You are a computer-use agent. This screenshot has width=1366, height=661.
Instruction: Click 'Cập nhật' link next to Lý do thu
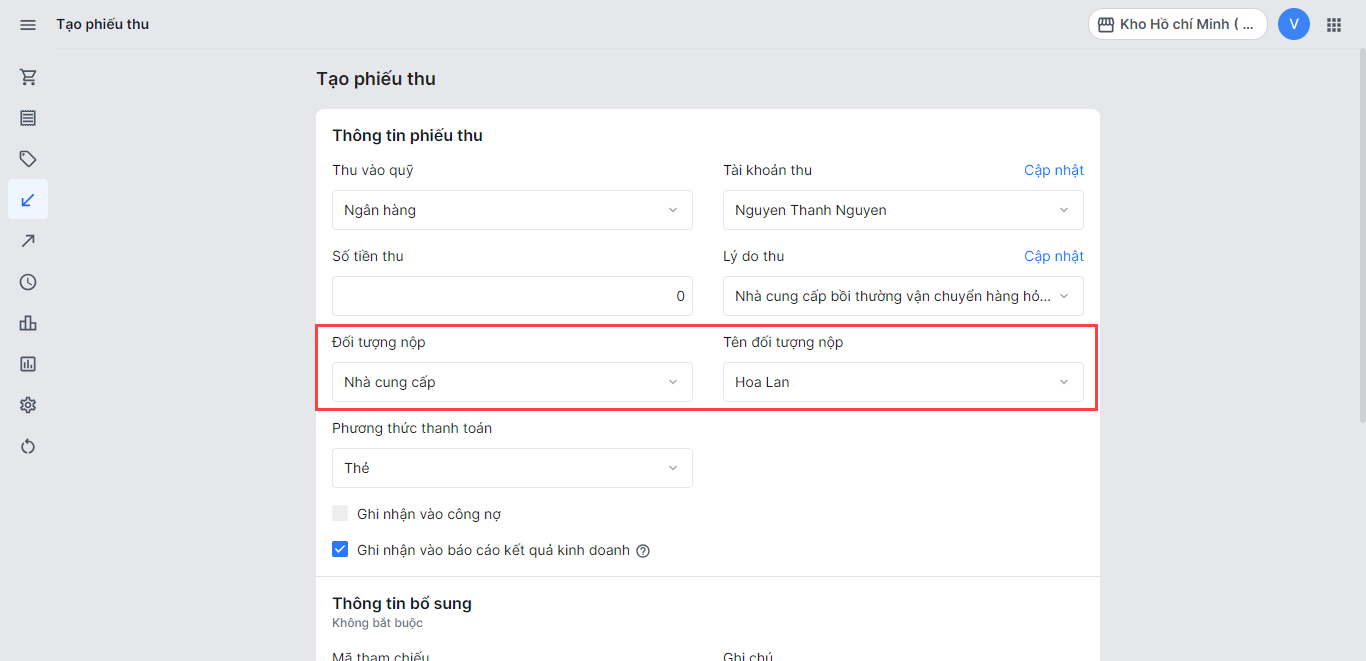point(1054,256)
